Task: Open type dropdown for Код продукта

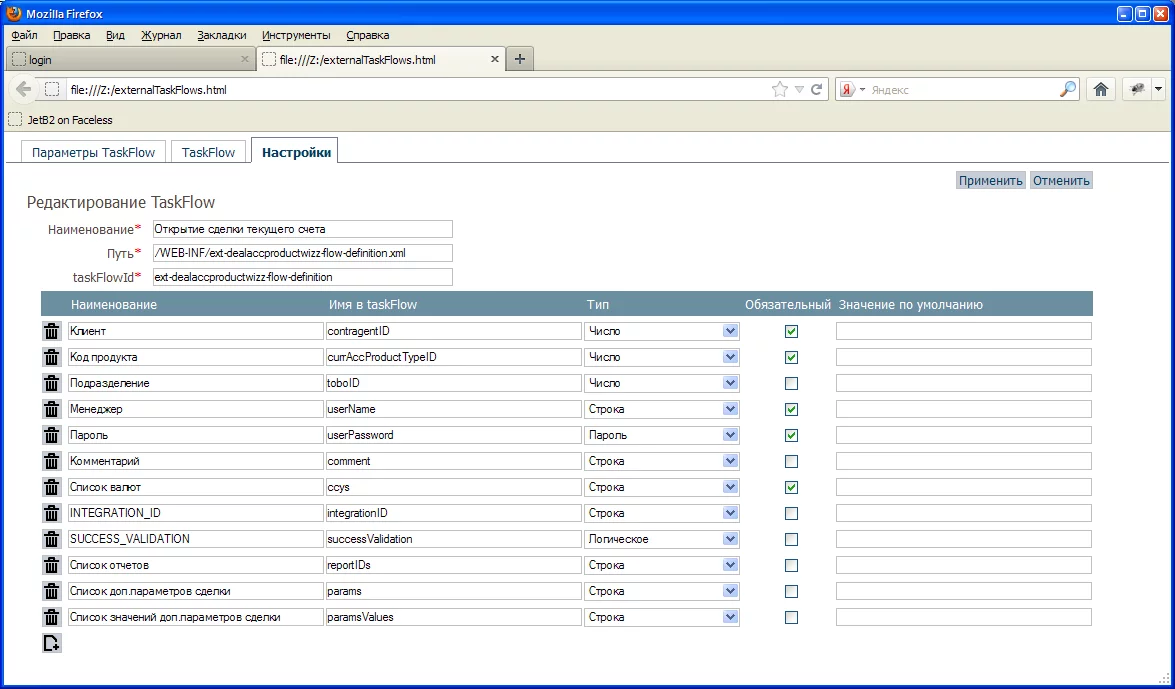Action: coord(730,357)
